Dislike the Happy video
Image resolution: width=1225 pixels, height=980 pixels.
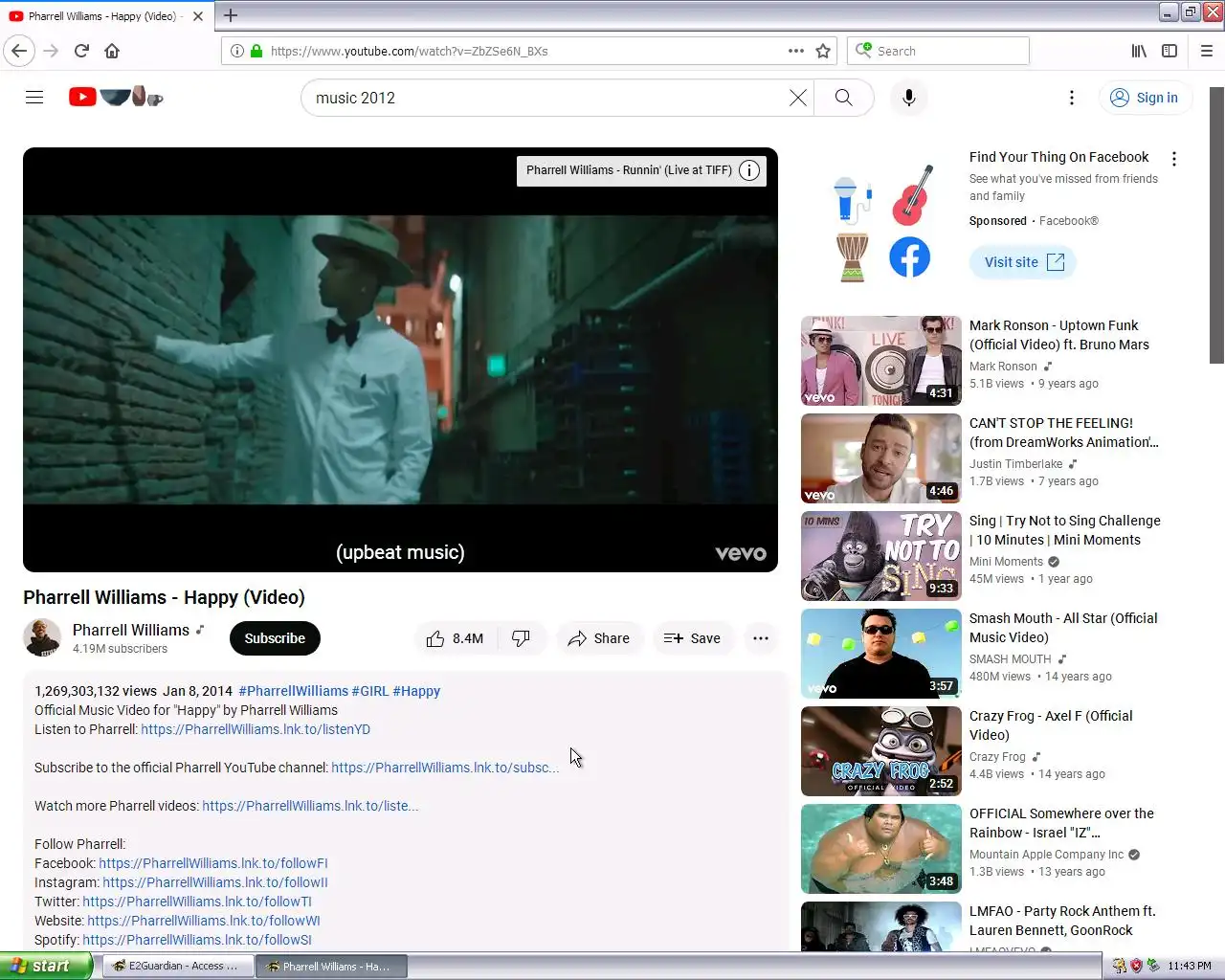click(522, 638)
